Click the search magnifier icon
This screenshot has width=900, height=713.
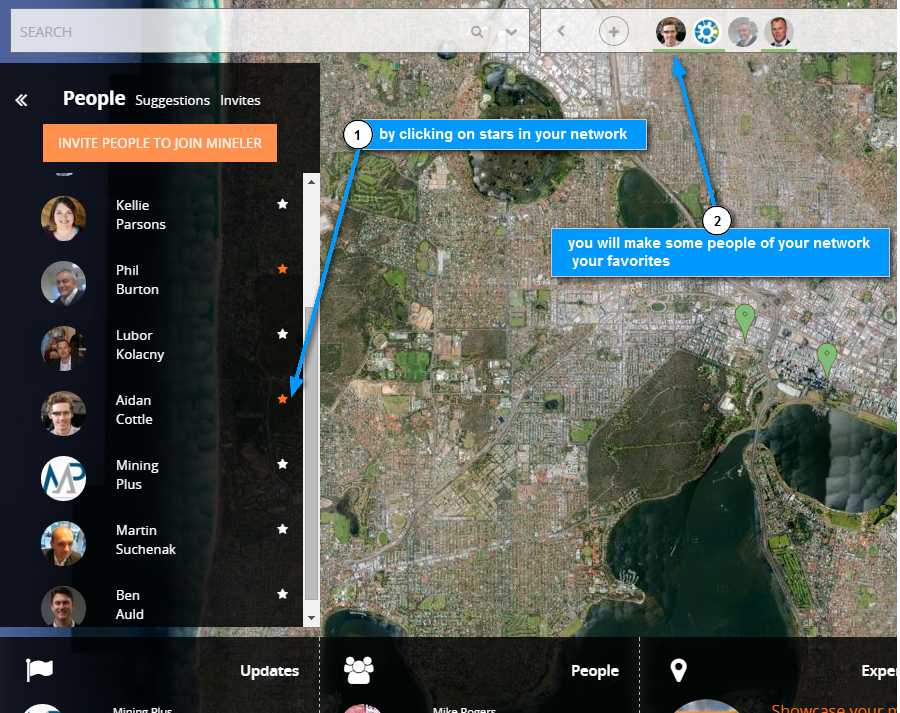tap(477, 32)
